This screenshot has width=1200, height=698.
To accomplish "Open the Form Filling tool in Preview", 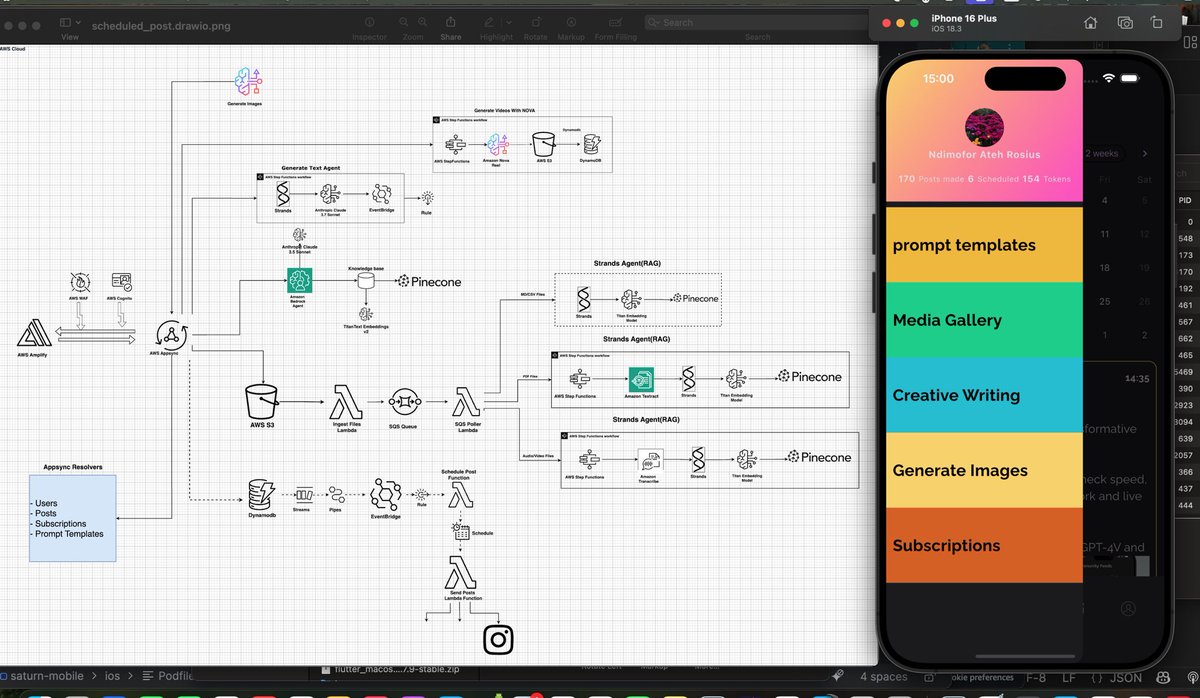I will 615,22.
